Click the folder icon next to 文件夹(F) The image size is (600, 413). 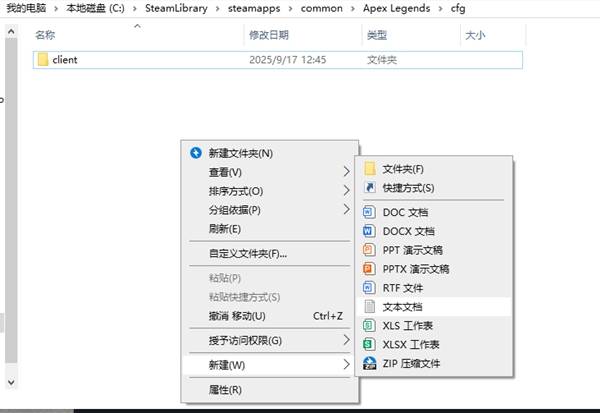370,169
